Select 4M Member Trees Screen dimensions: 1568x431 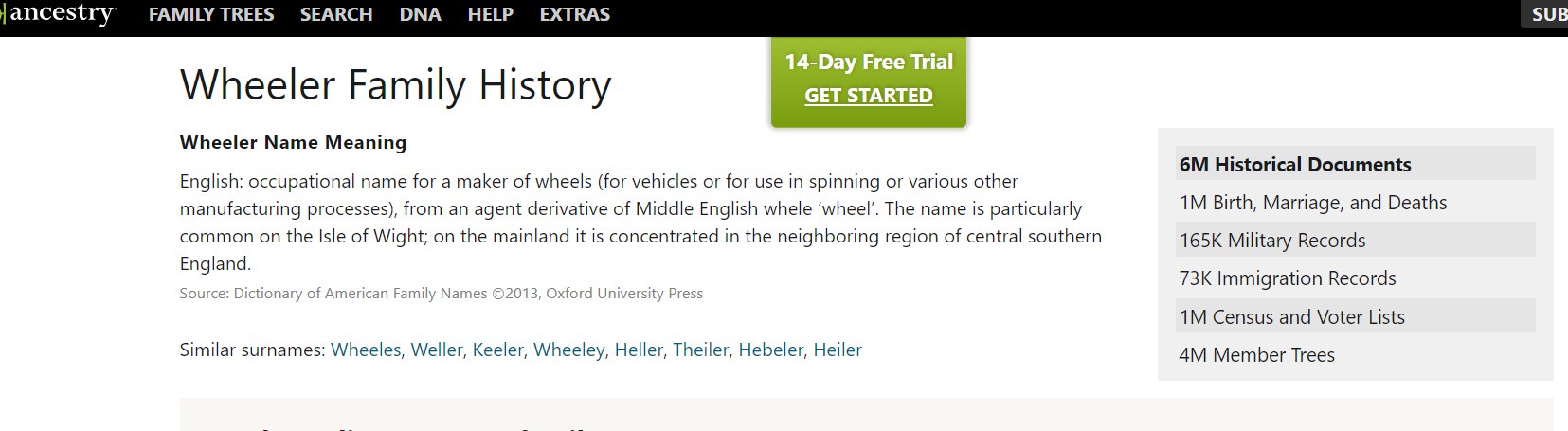coord(1356,354)
